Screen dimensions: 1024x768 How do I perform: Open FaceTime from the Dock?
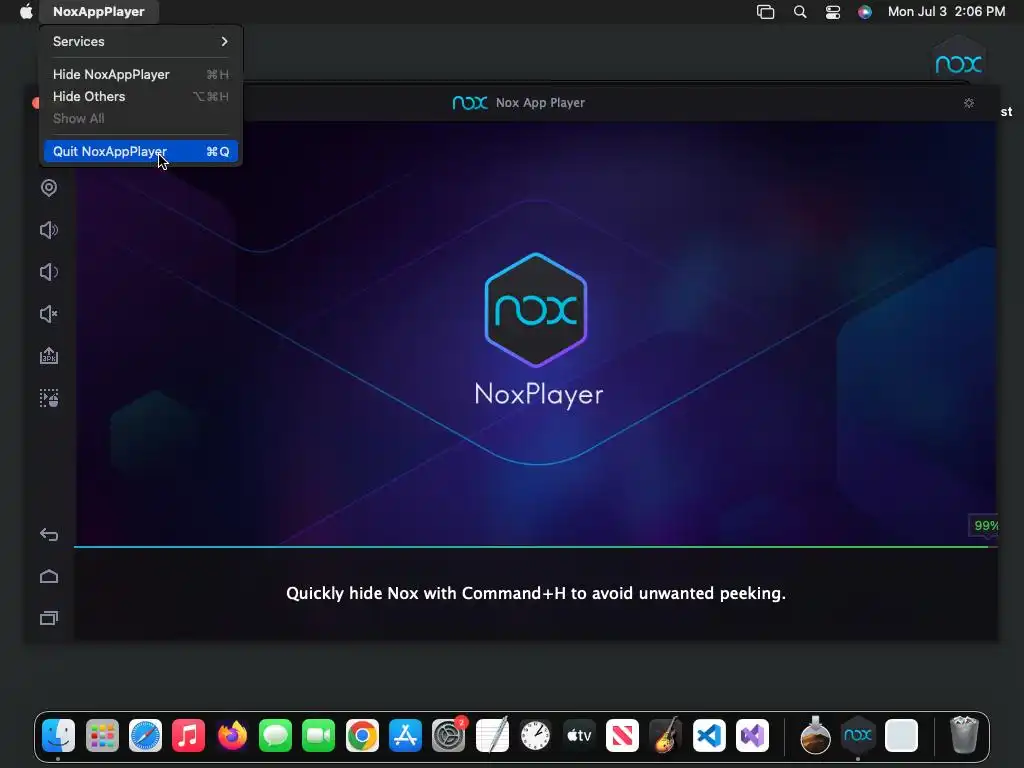point(319,735)
